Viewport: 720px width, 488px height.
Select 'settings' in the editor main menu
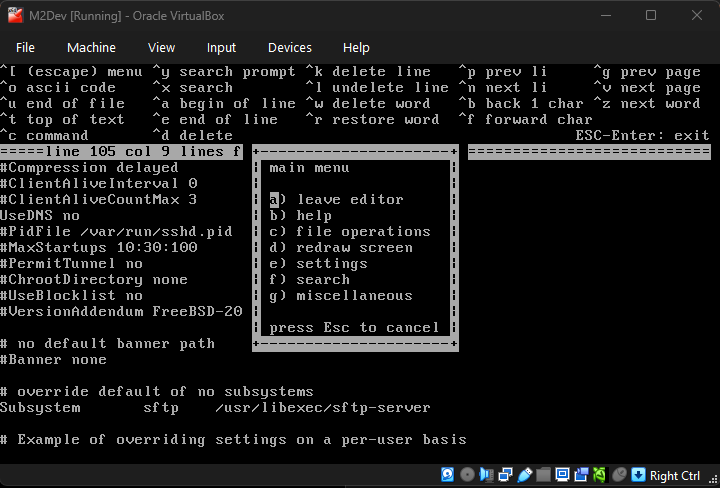click(x=318, y=264)
